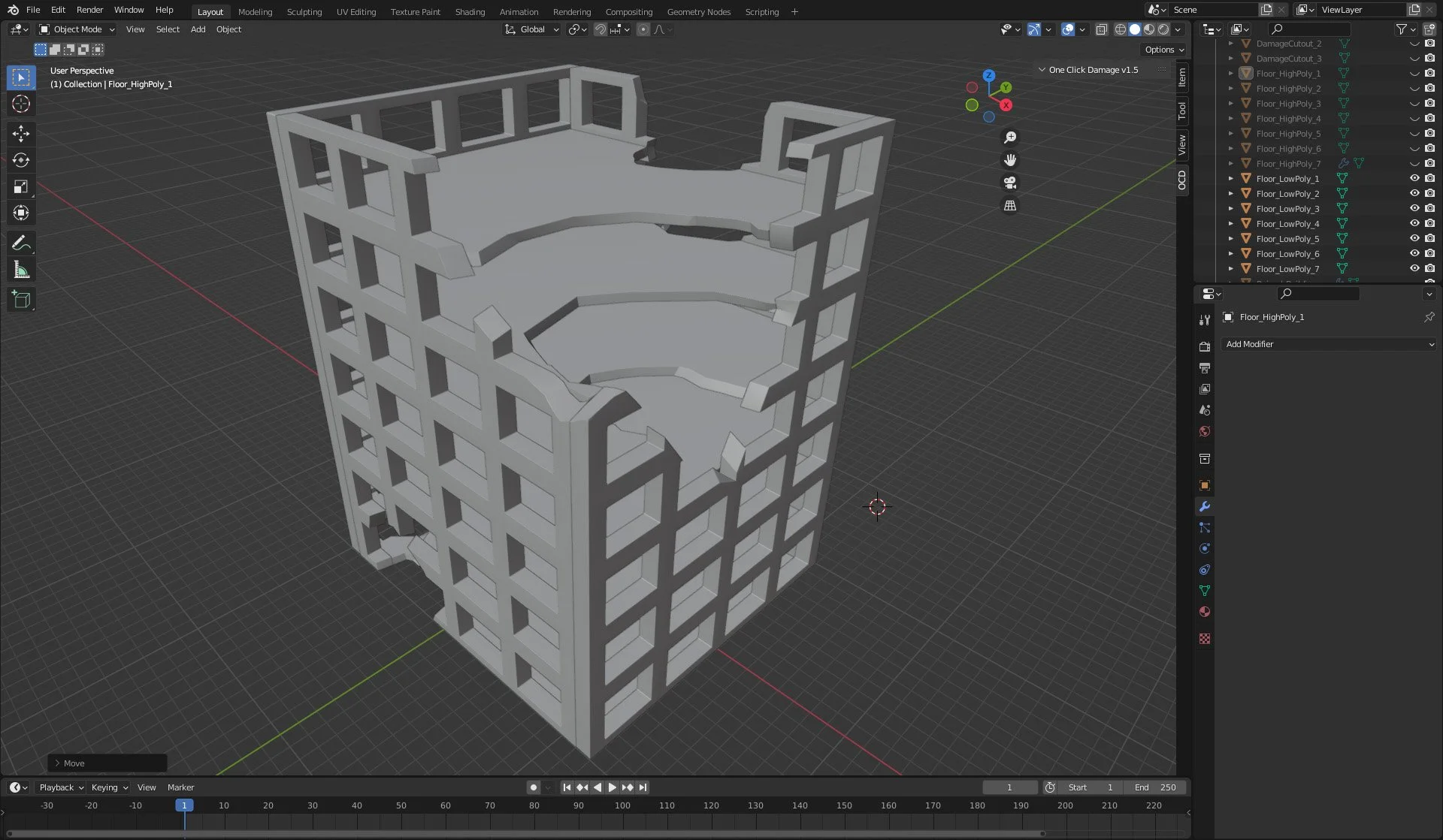Activate the Move tool

[x=21, y=134]
